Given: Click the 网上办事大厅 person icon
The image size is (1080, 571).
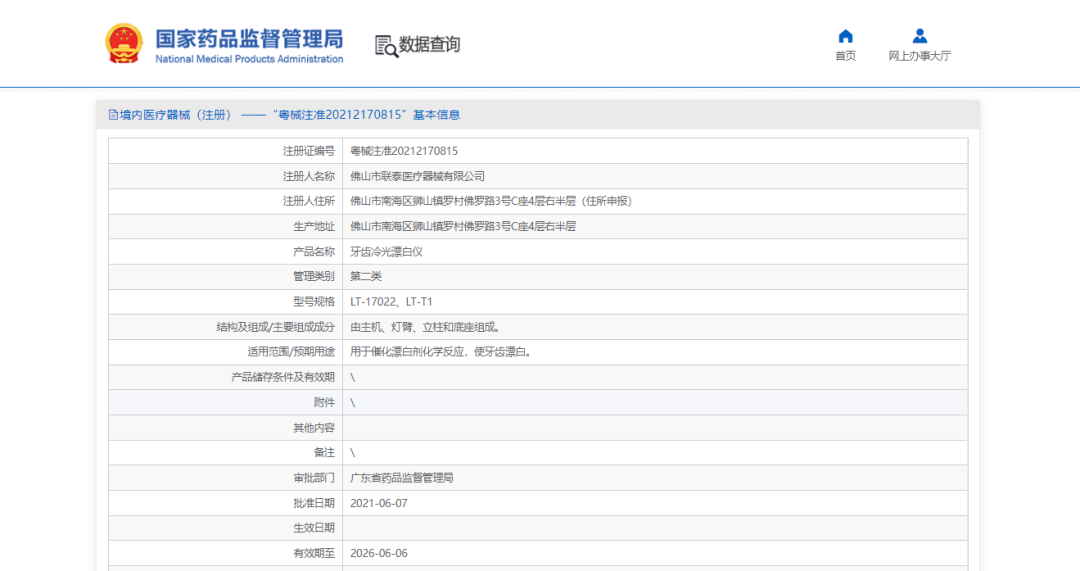Looking at the screenshot, I should point(919,36).
